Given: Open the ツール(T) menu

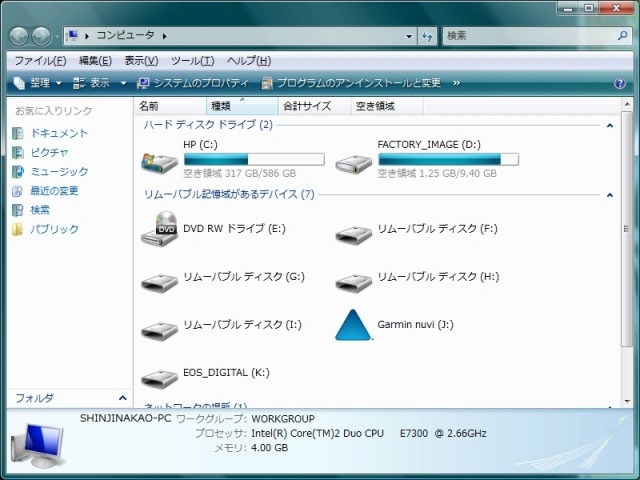Looking at the screenshot, I should coord(193,61).
